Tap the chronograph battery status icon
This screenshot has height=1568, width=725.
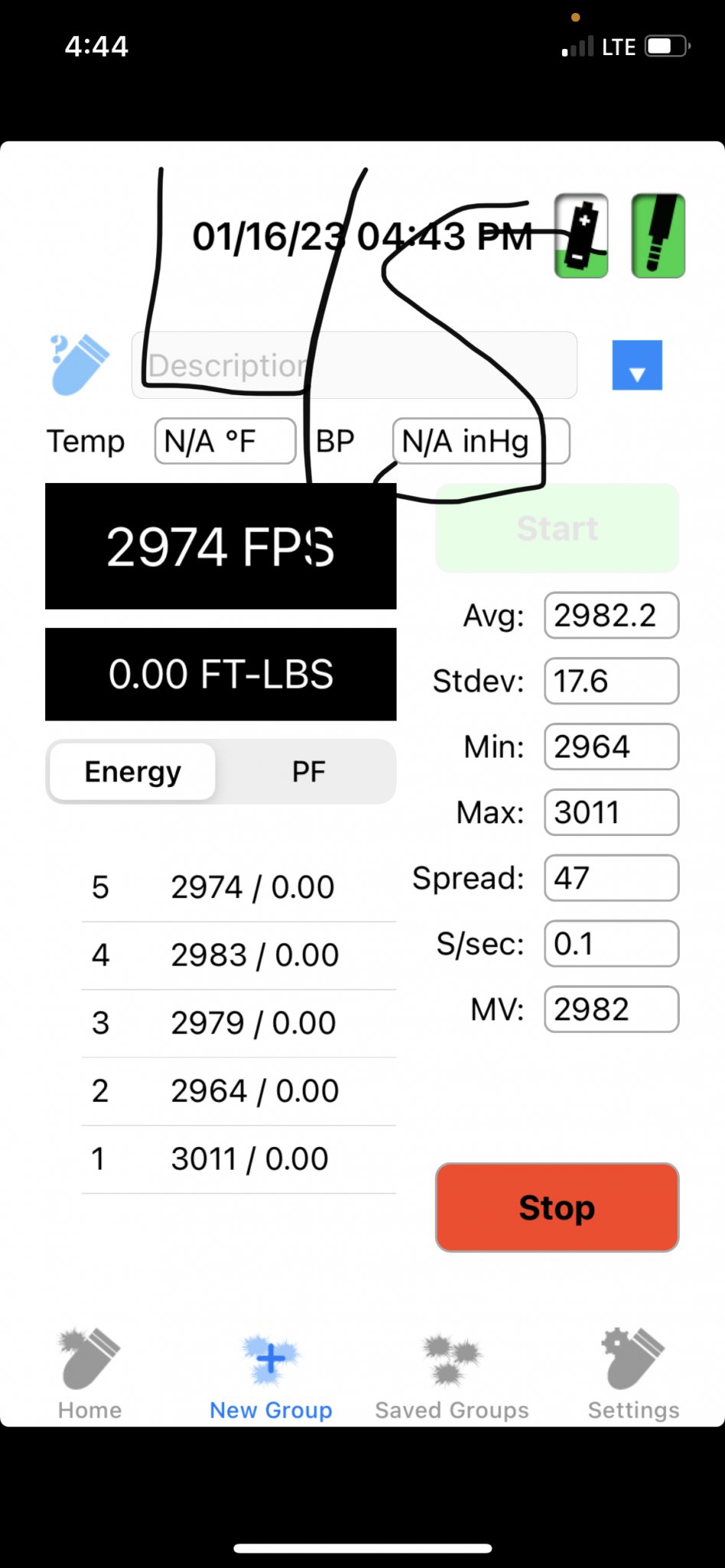point(581,236)
